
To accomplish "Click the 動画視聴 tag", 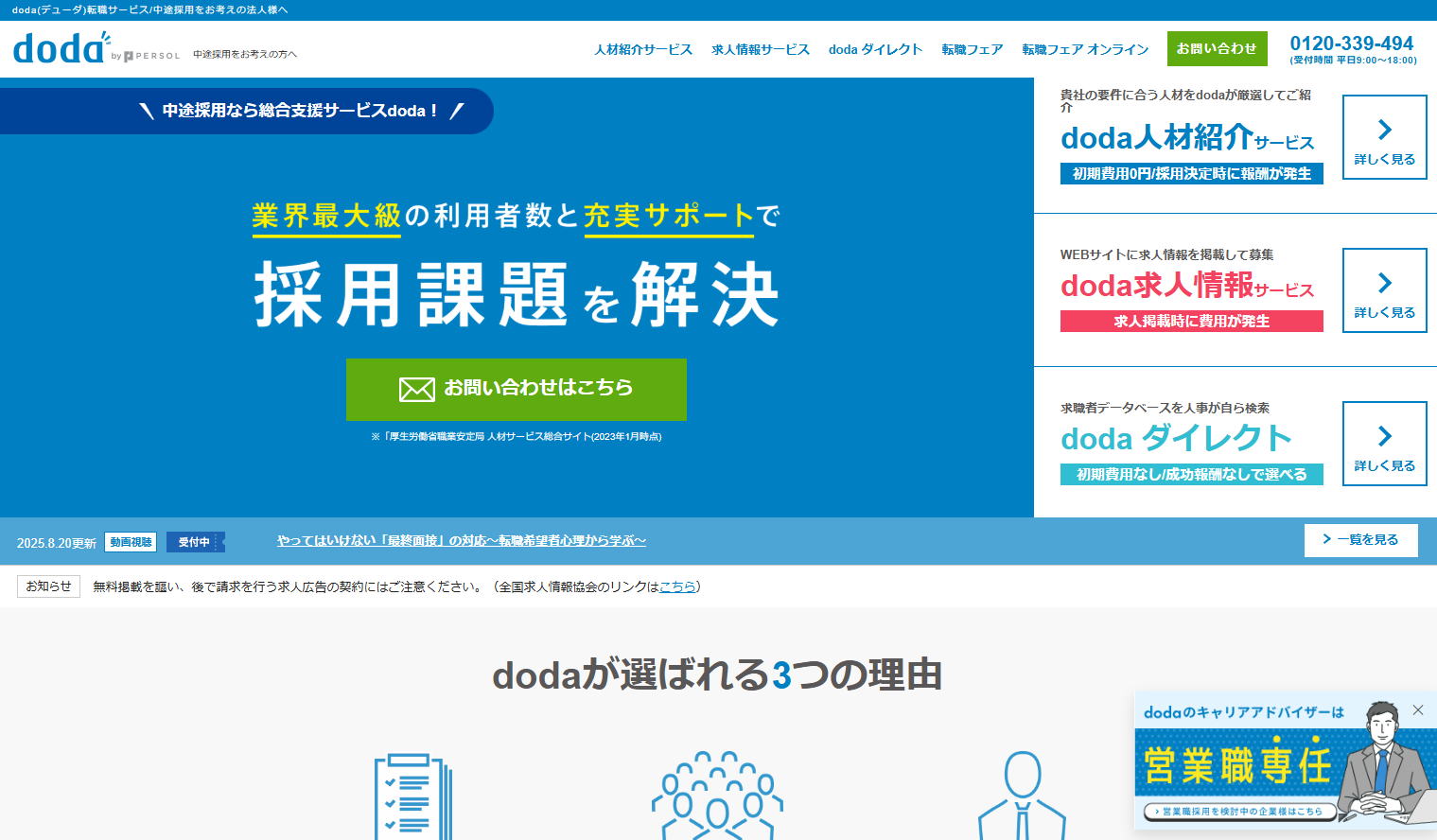I will pyautogui.click(x=131, y=542).
